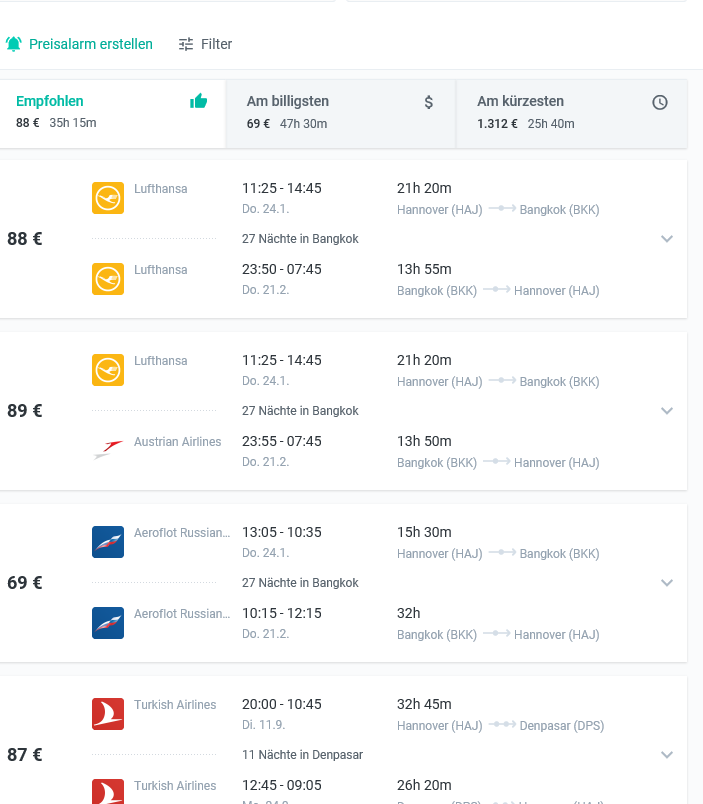Click Aeroflot logo of the 13:05 outbound flight
Viewport: 703px width, 804px height.
coord(108,542)
